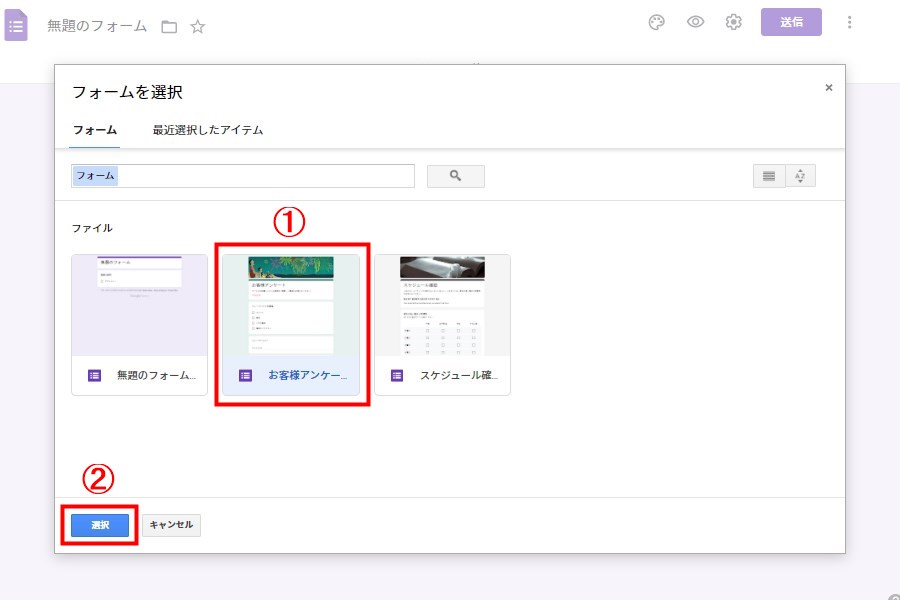Switch to the 最近選択したアイテム tab
The width and height of the screenshot is (900, 600).
208,130
